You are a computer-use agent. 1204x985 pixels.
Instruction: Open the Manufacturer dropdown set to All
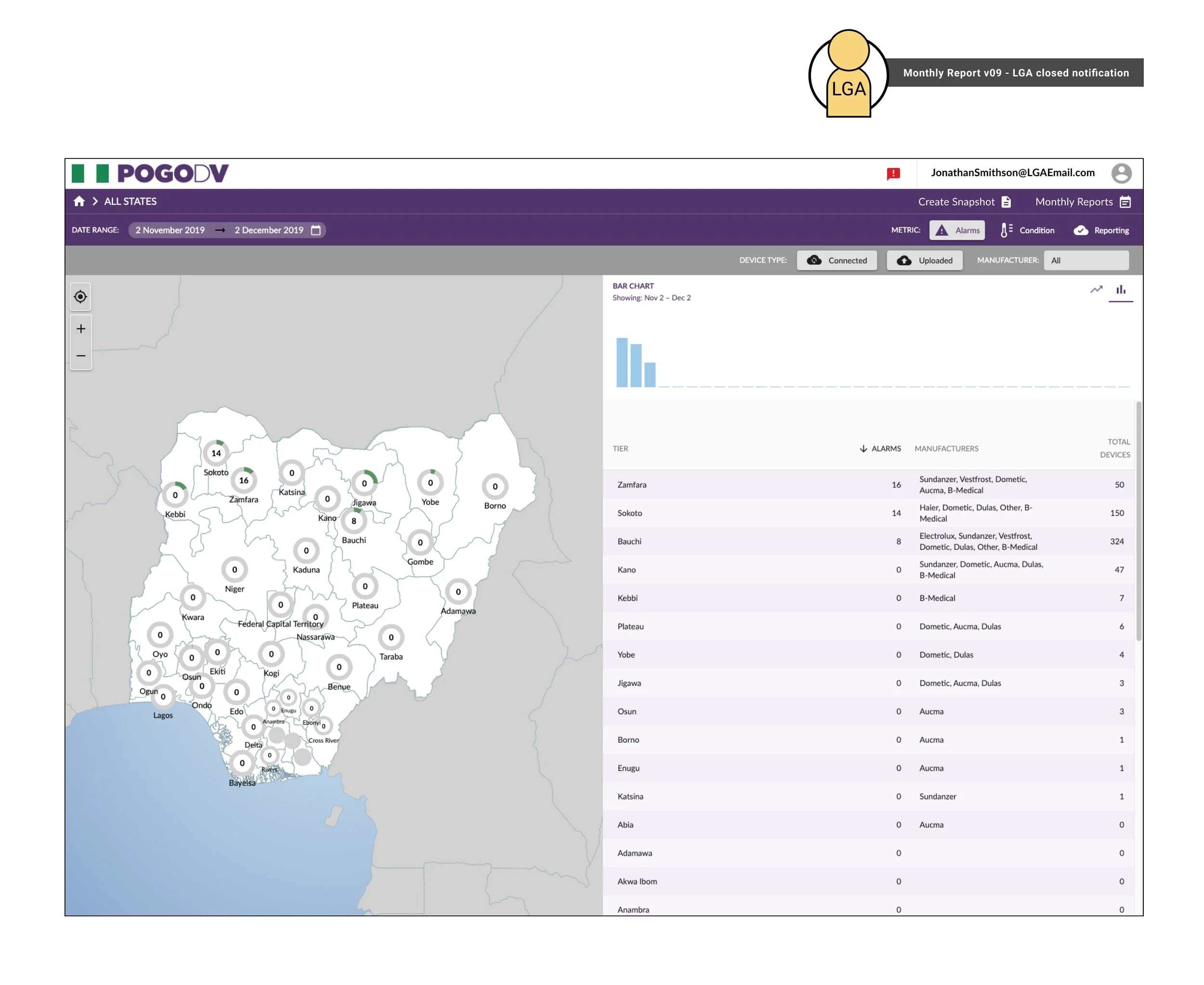coord(1086,260)
